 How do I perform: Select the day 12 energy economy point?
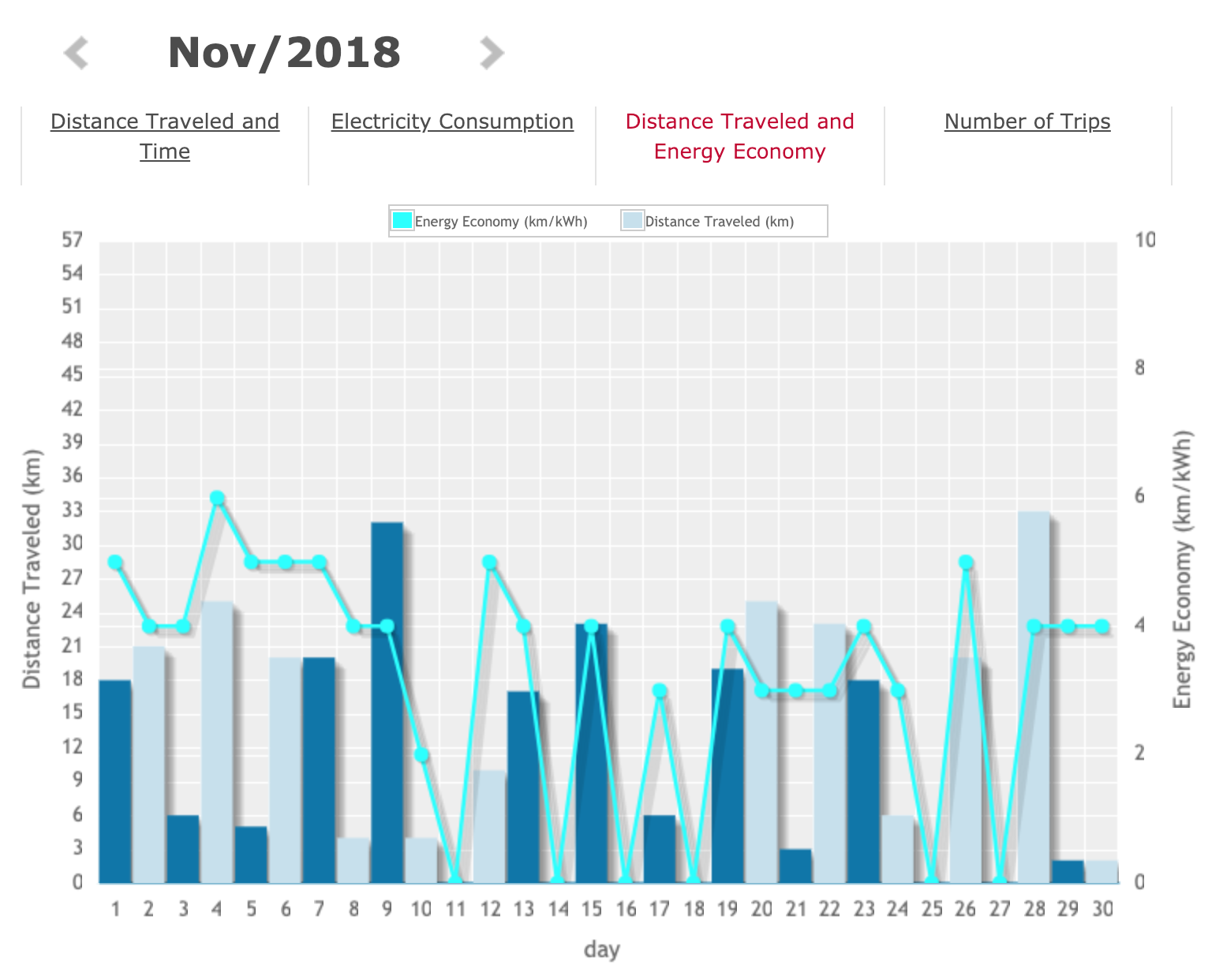[489, 563]
